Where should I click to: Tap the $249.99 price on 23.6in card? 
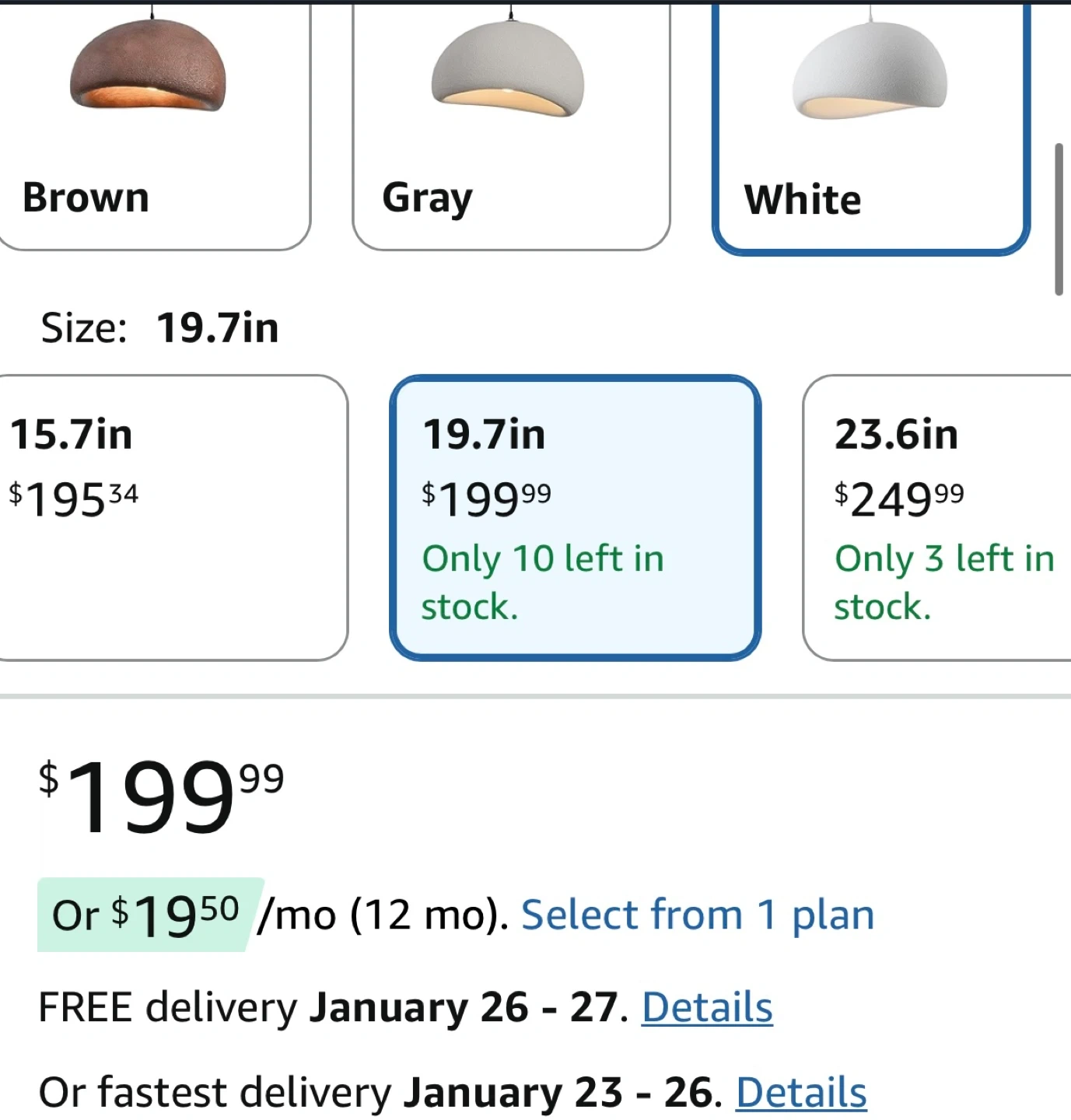tap(899, 499)
